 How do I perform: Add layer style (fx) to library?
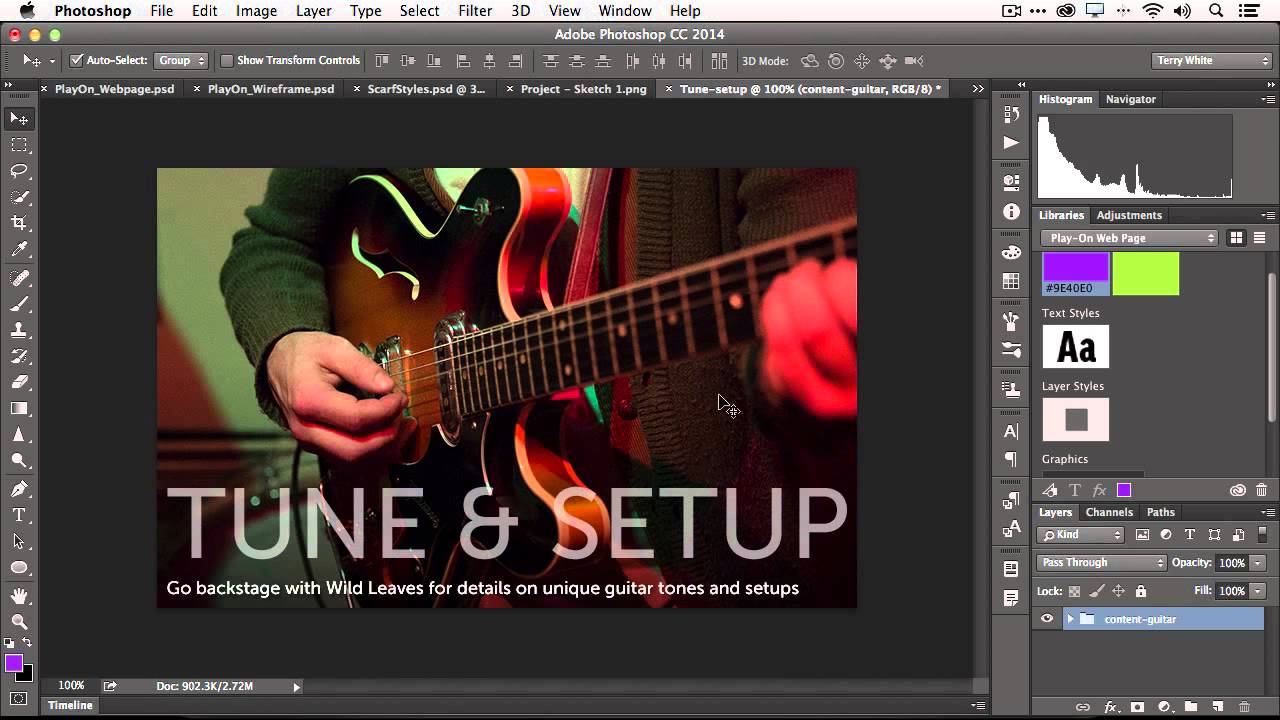coord(1099,490)
